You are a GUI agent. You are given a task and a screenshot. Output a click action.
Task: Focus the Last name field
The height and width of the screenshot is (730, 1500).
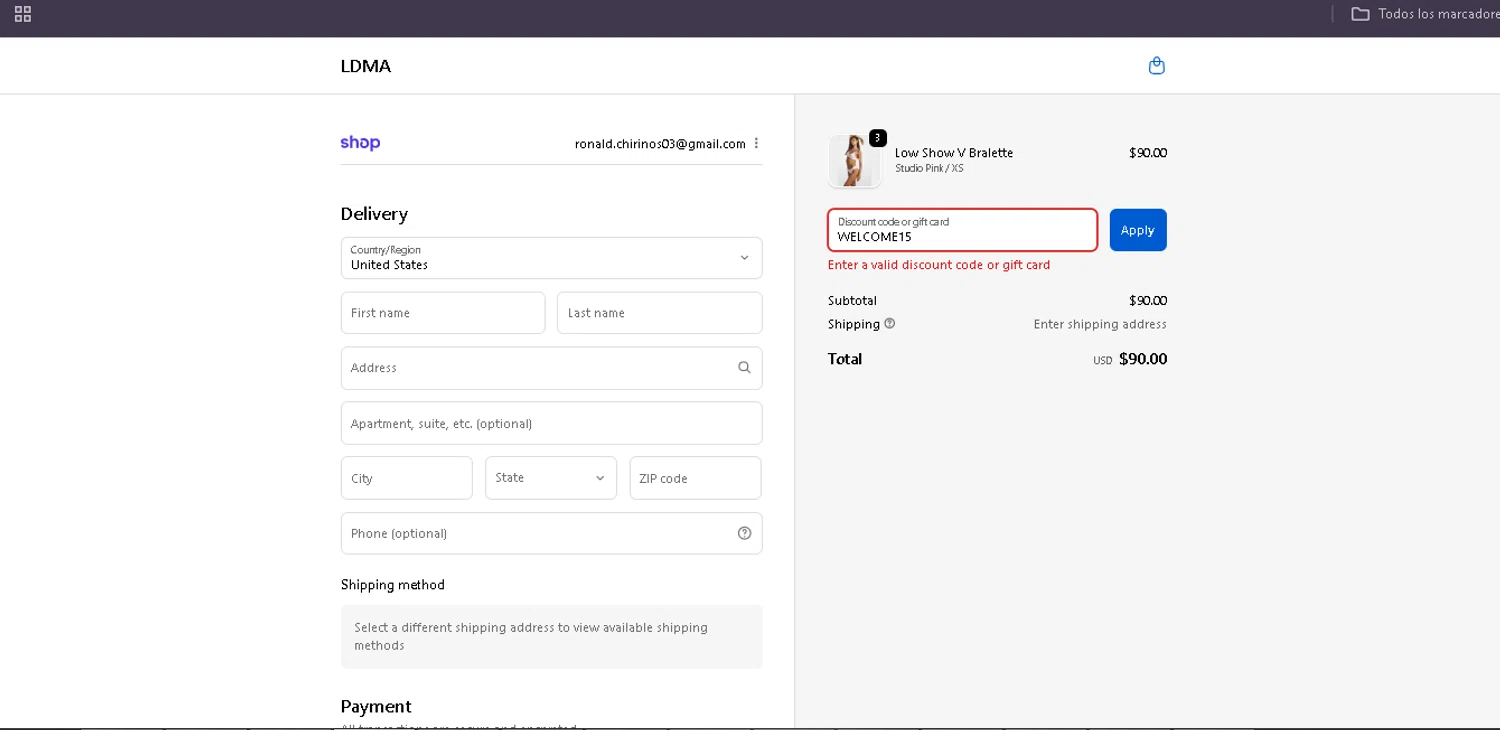coord(660,313)
